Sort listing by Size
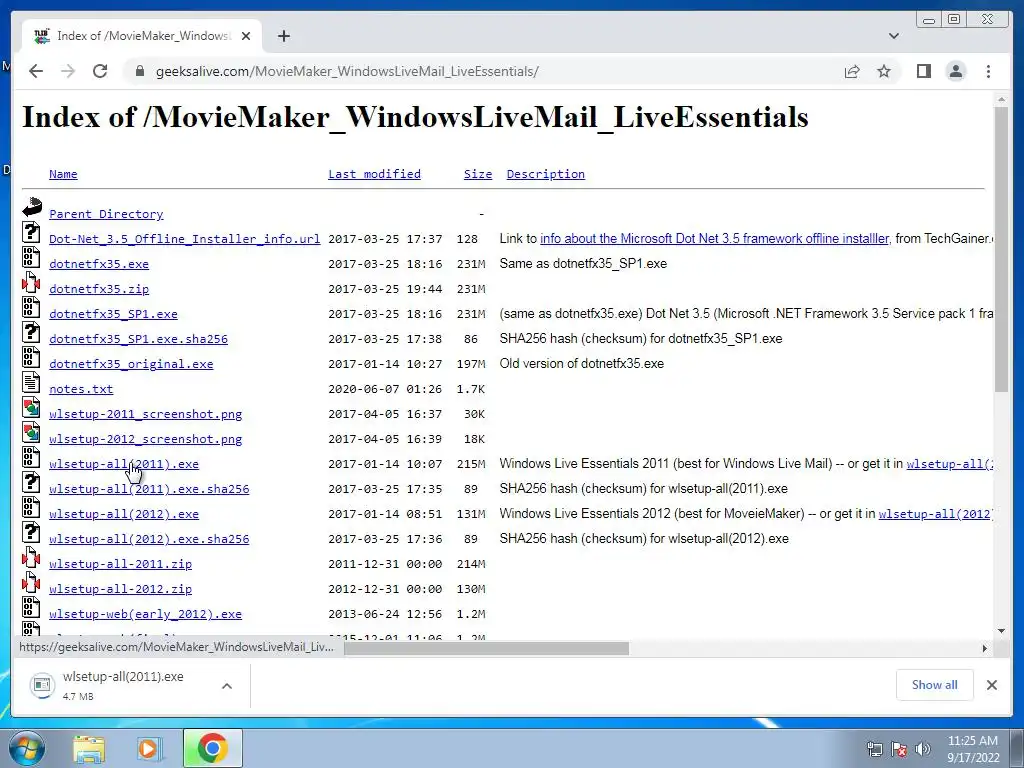The width and height of the screenshot is (1024, 768). [x=478, y=174]
